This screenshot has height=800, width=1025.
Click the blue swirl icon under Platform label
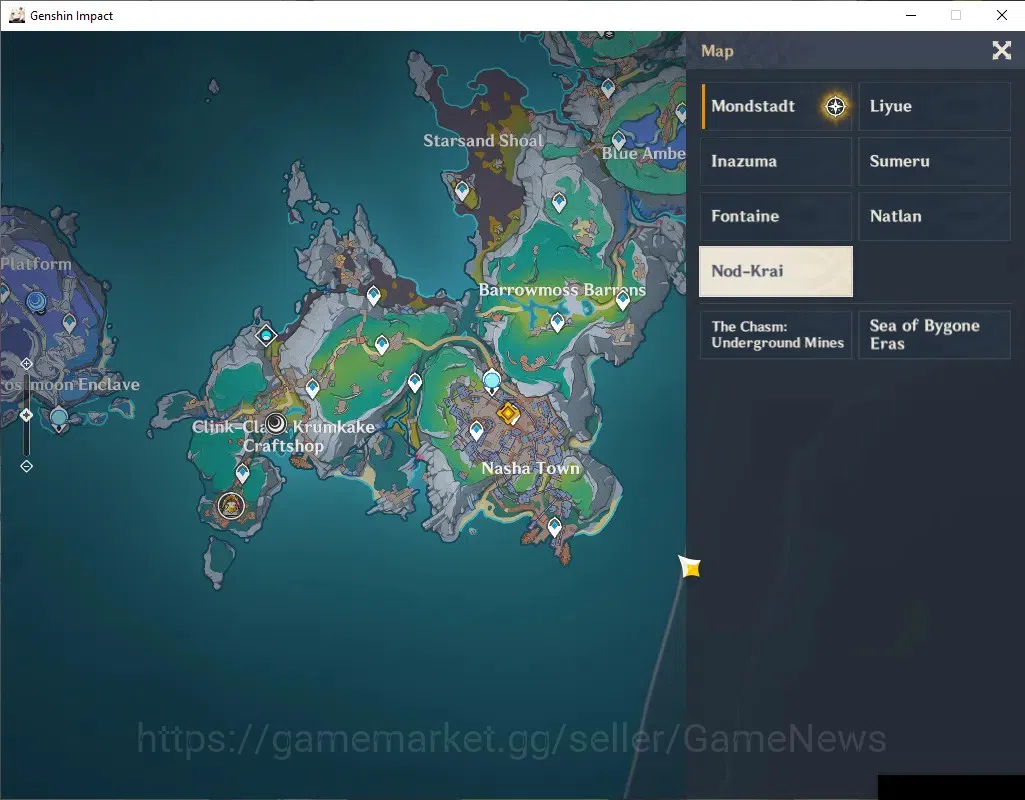37,302
